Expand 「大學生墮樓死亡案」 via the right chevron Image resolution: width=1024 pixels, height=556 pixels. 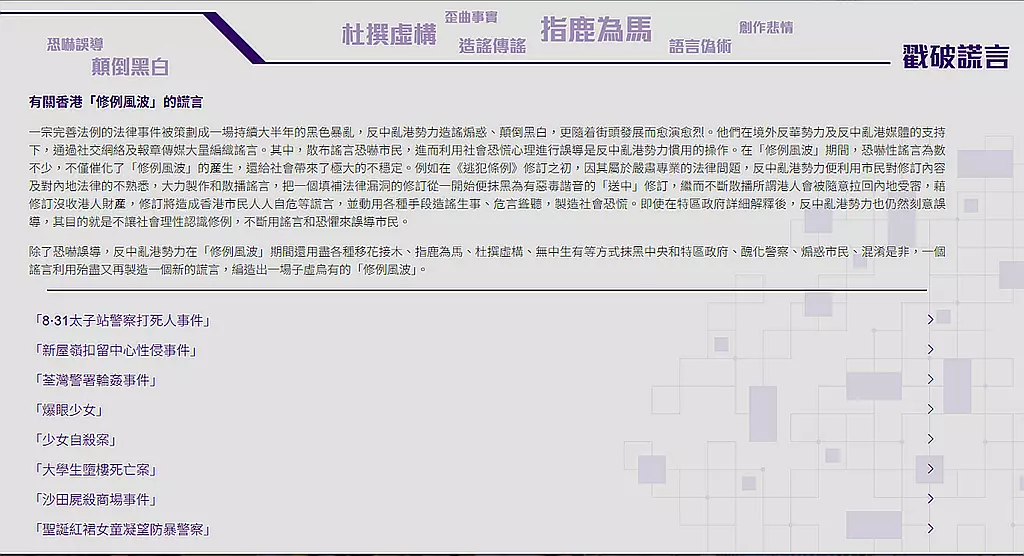pos(930,469)
